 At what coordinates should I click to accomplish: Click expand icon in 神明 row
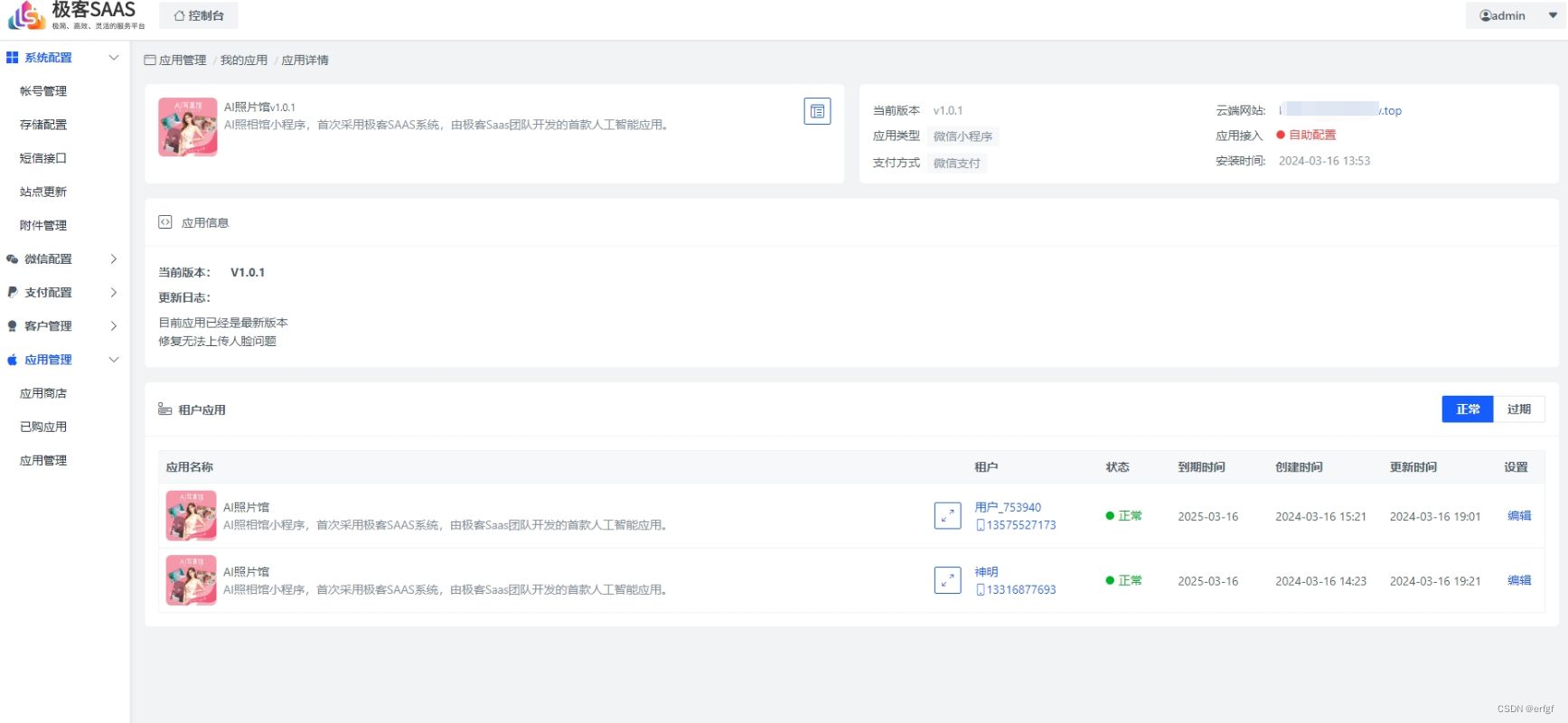tap(947, 580)
